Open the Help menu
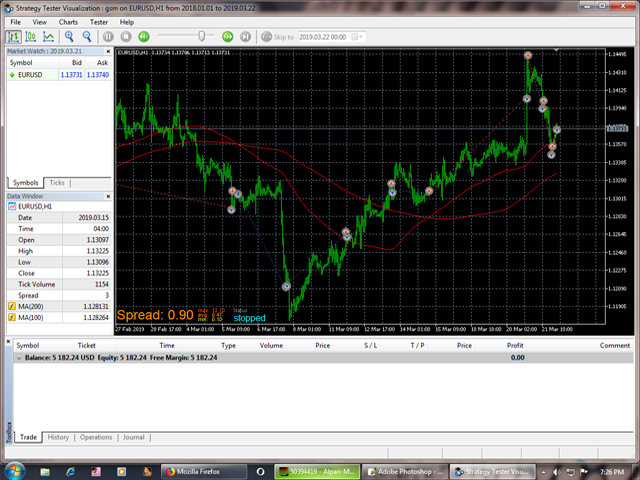640x480 pixels. point(127,22)
